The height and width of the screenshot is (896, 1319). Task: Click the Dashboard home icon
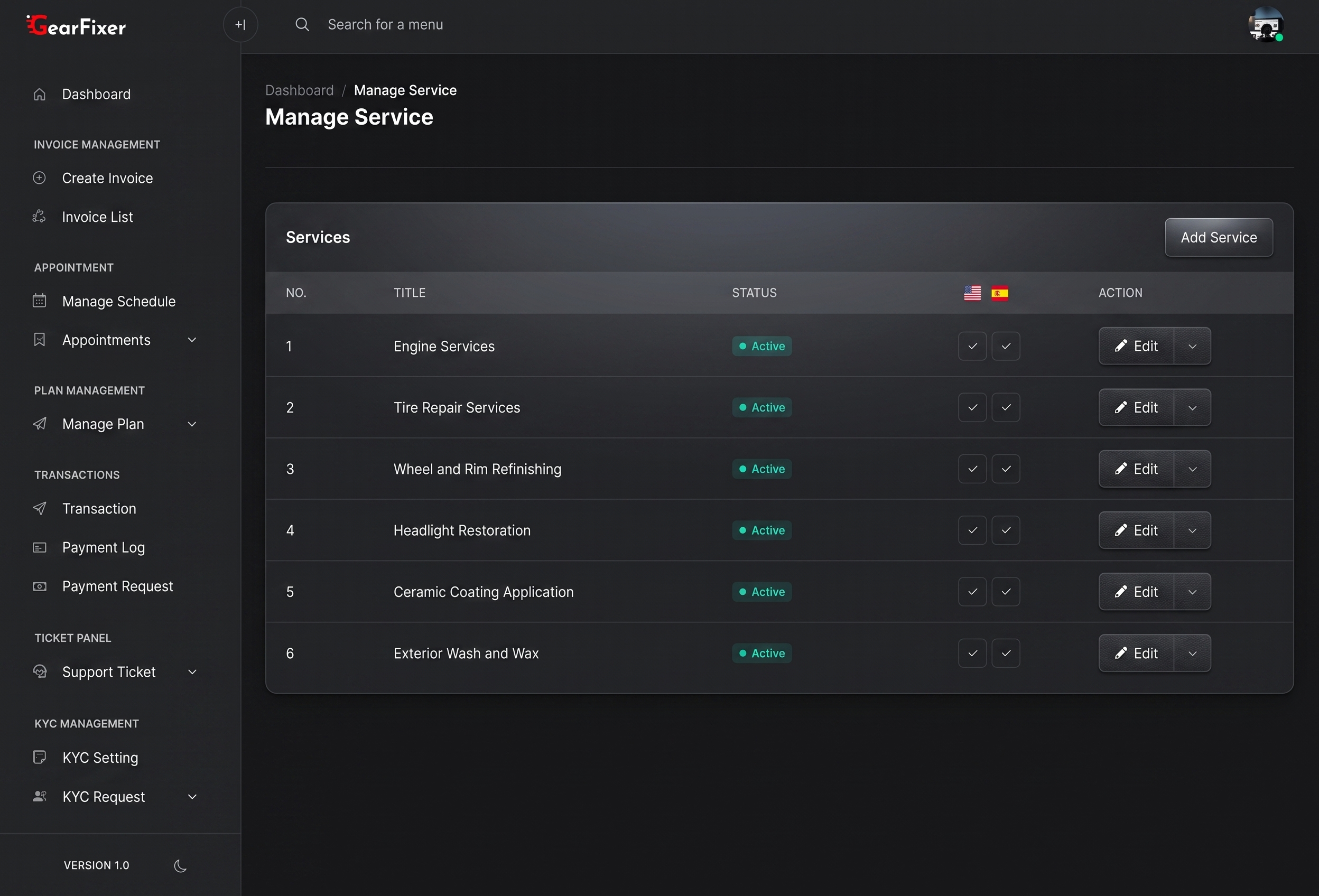coord(39,94)
